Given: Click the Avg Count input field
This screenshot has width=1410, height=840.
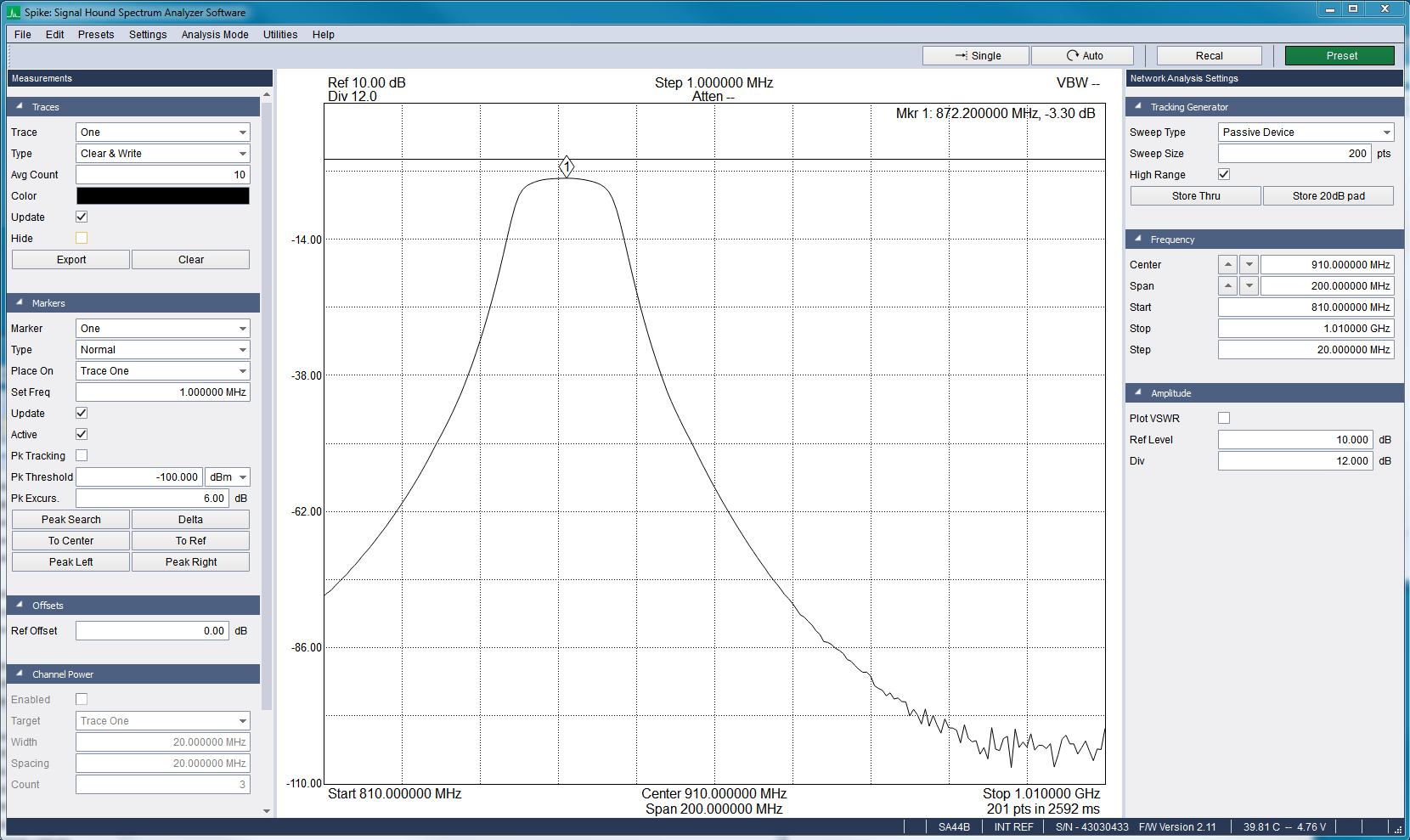Looking at the screenshot, I should [163, 175].
